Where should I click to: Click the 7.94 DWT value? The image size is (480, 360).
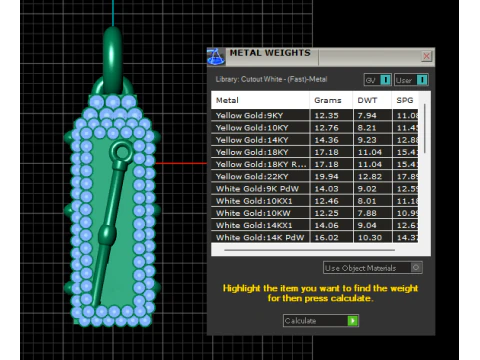[x=367, y=116]
